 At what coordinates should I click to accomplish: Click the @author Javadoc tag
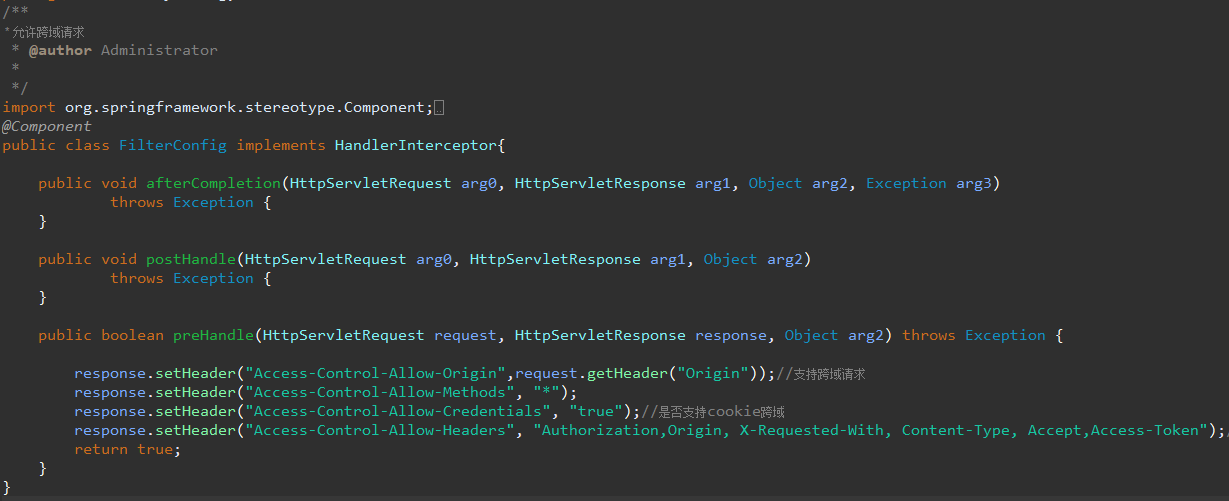pos(60,50)
